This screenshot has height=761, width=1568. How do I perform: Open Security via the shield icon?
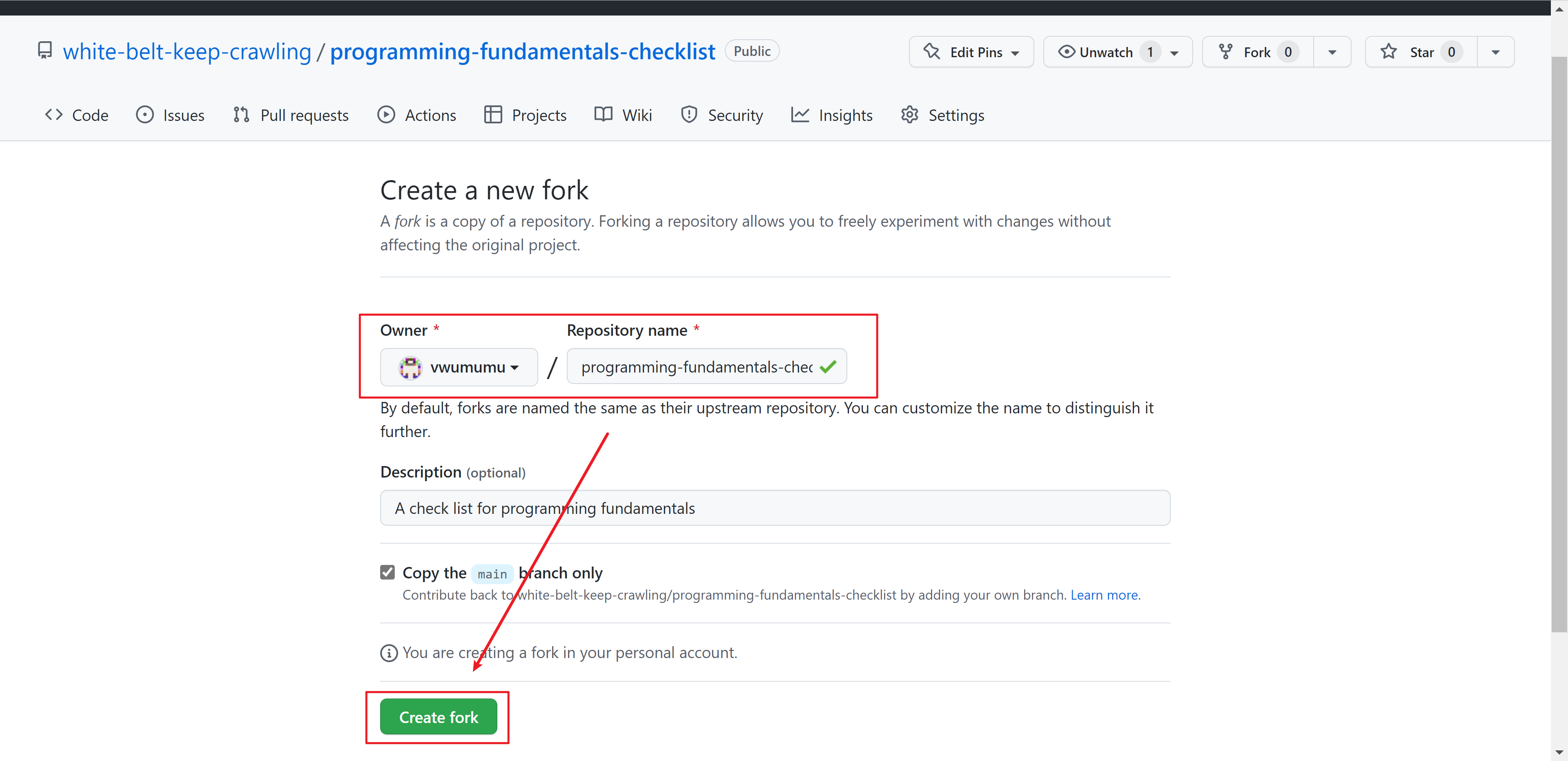(688, 114)
